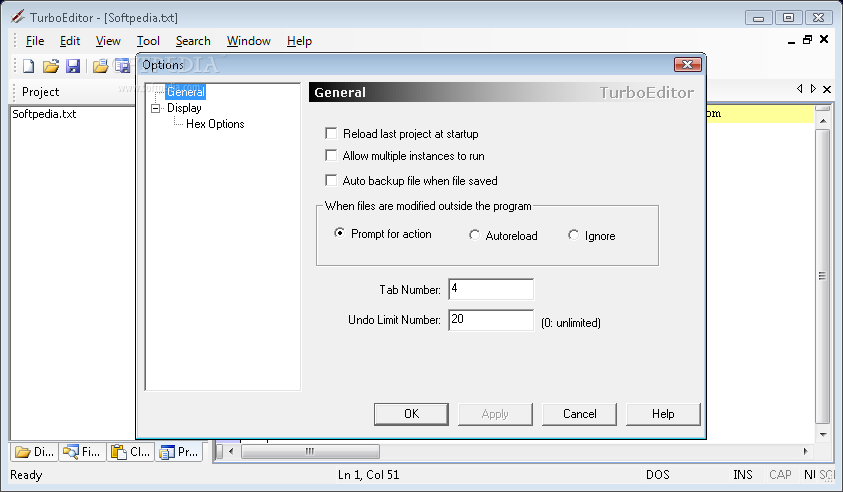The height and width of the screenshot is (492, 843).
Task: Enable Reload last project at startup
Action: [x=331, y=133]
